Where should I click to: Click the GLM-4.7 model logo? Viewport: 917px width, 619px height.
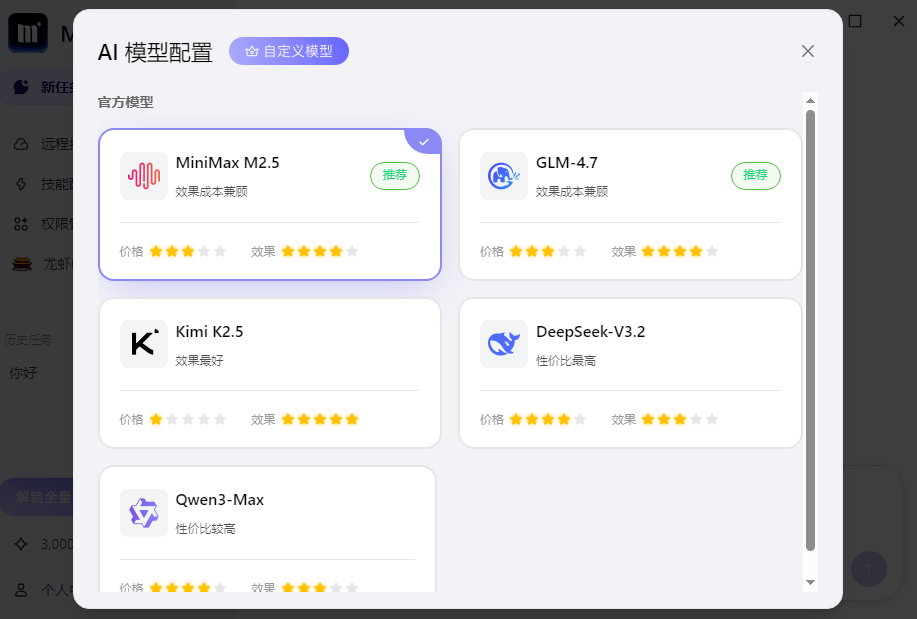click(504, 176)
